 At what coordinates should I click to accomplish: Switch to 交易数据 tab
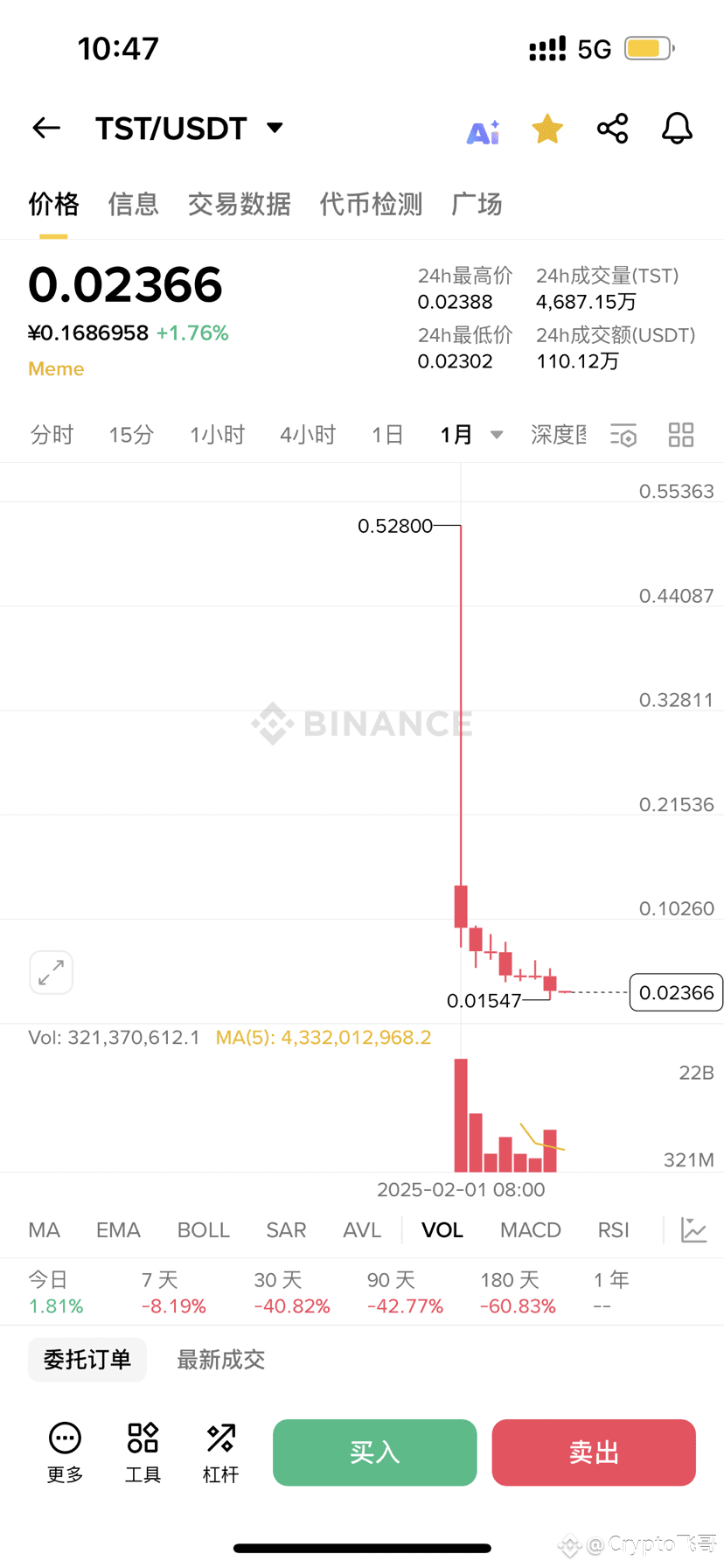pyautogui.click(x=239, y=205)
